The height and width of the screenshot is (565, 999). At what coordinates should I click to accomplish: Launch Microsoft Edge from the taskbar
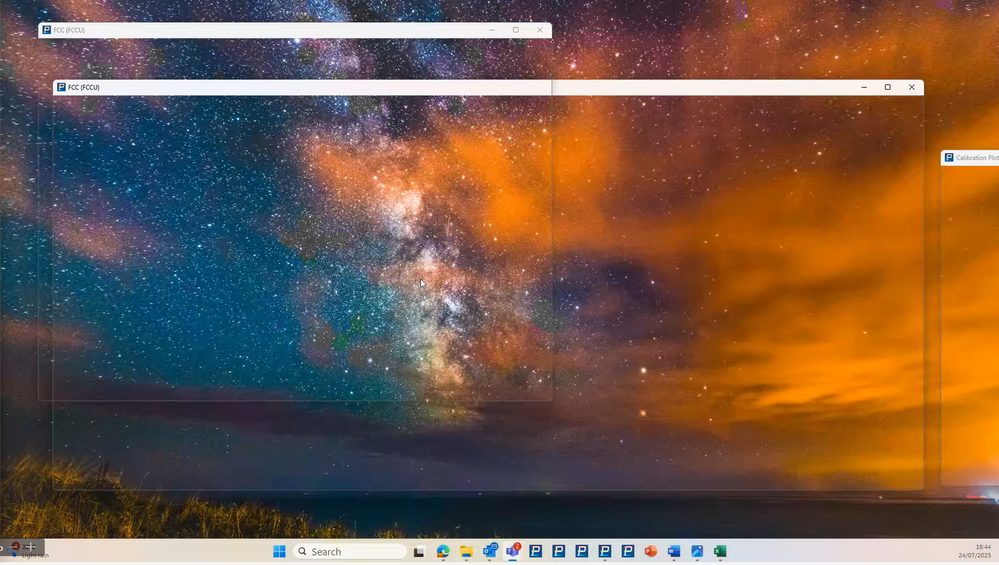coord(443,552)
